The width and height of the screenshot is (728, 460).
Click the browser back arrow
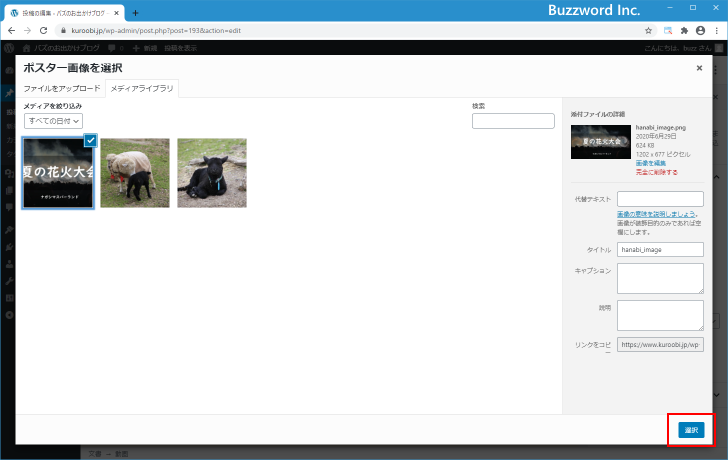(x=10, y=31)
